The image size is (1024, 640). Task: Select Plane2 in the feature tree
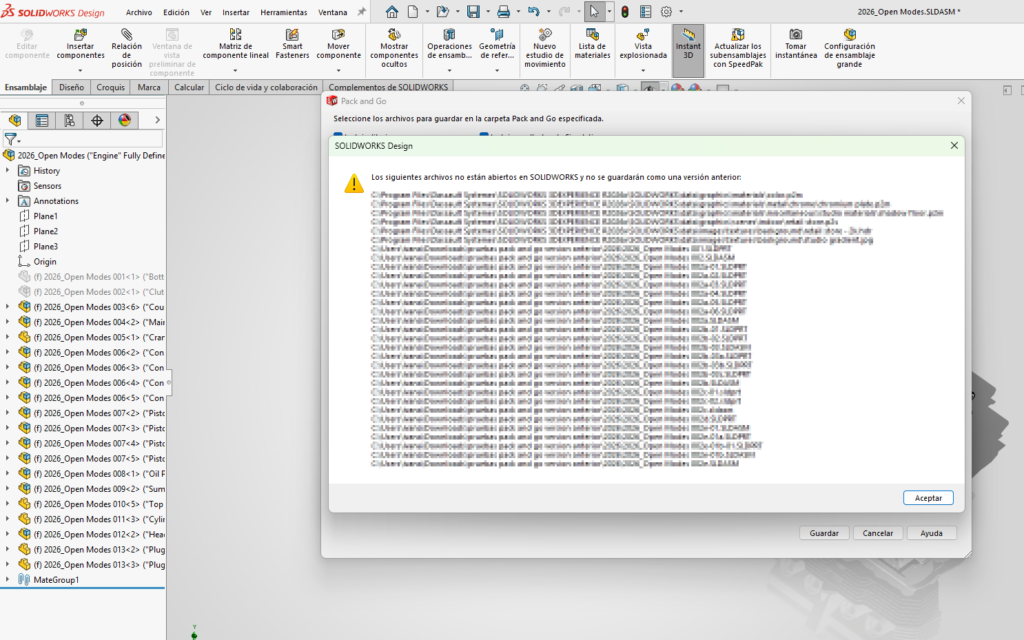(45, 231)
